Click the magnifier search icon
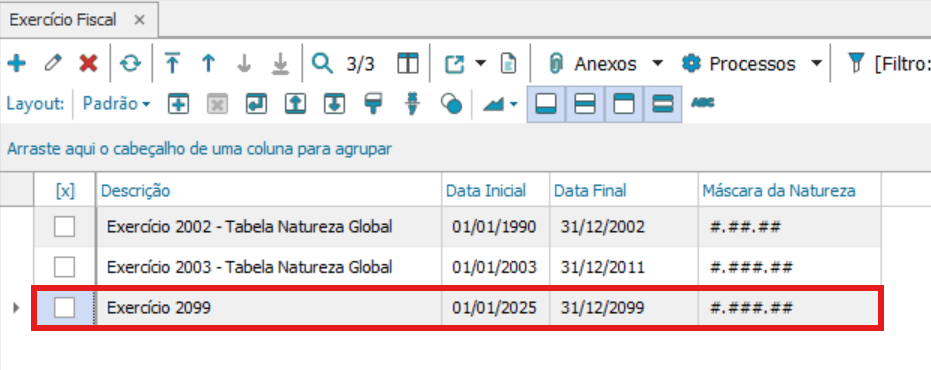 [322, 63]
